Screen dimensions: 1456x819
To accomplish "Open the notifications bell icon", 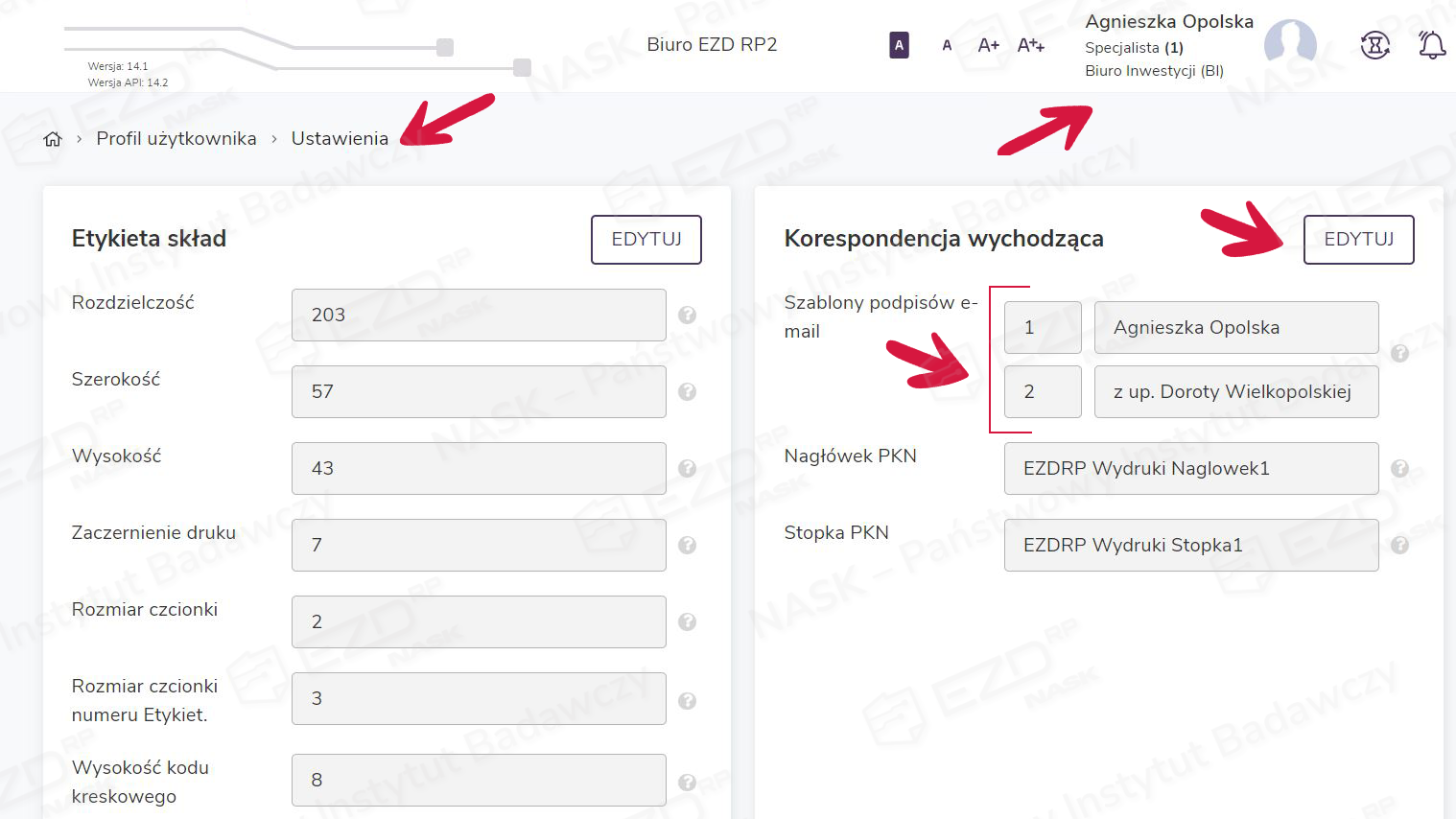I will [1431, 45].
